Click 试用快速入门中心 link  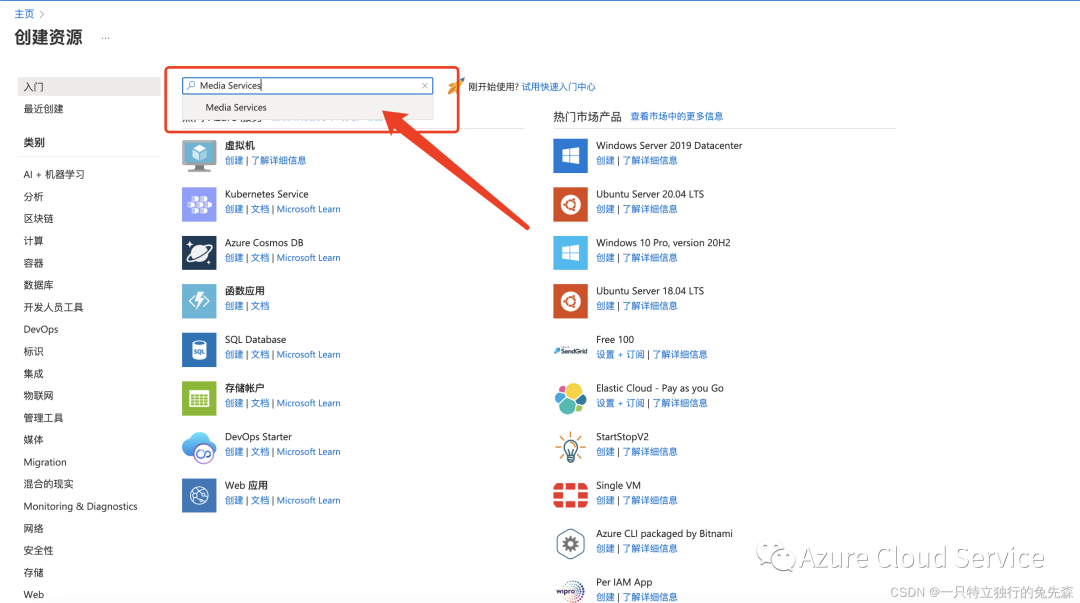click(558, 87)
